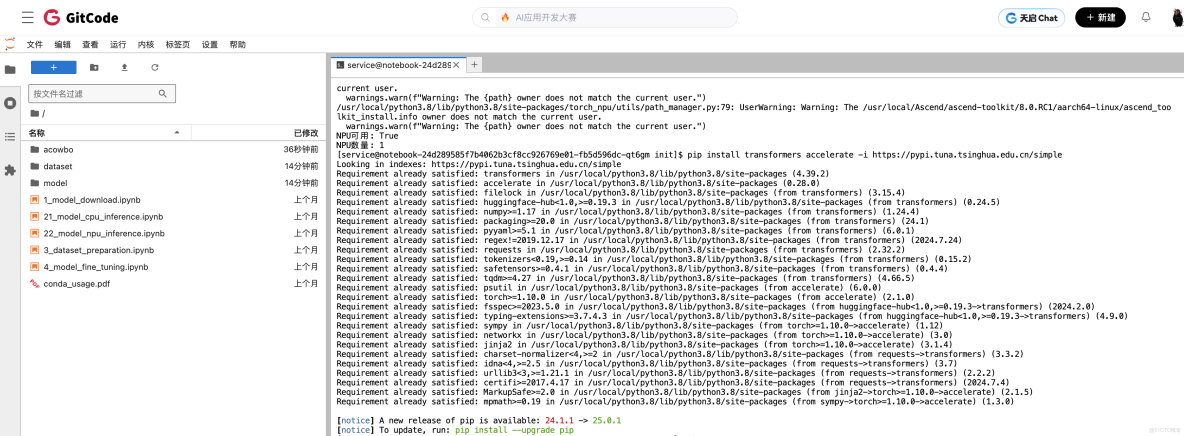Focus the 按文件名过滤 filter field
Screen dimensions: 1184x436
(102, 94)
